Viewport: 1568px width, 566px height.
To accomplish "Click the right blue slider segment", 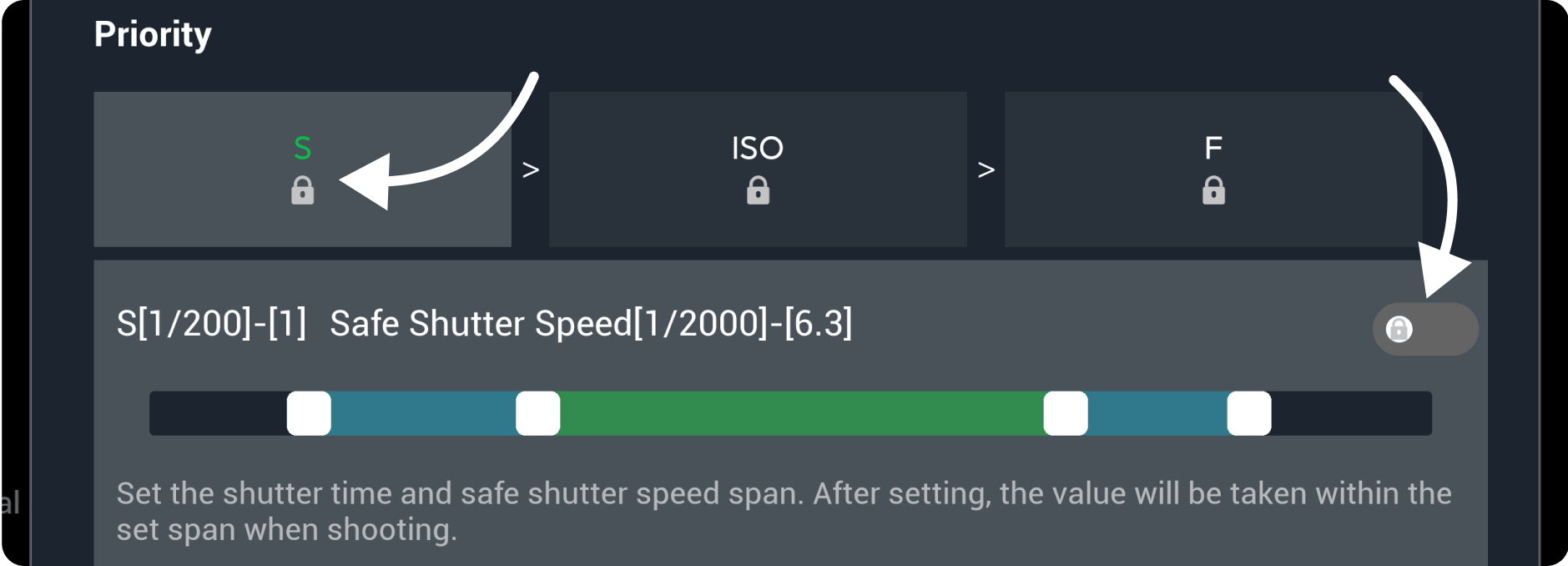I will pos(1157,413).
